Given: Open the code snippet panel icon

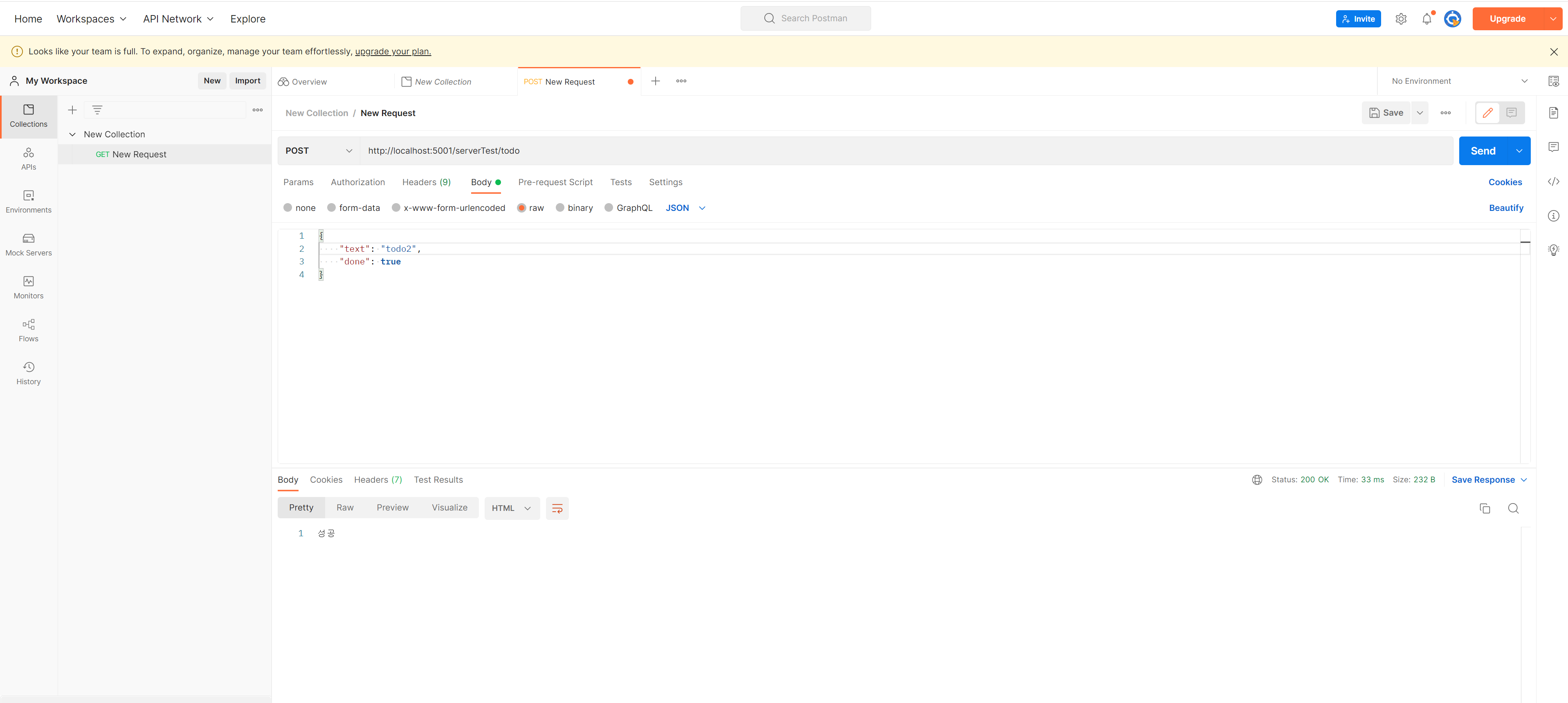Looking at the screenshot, I should (1553, 182).
